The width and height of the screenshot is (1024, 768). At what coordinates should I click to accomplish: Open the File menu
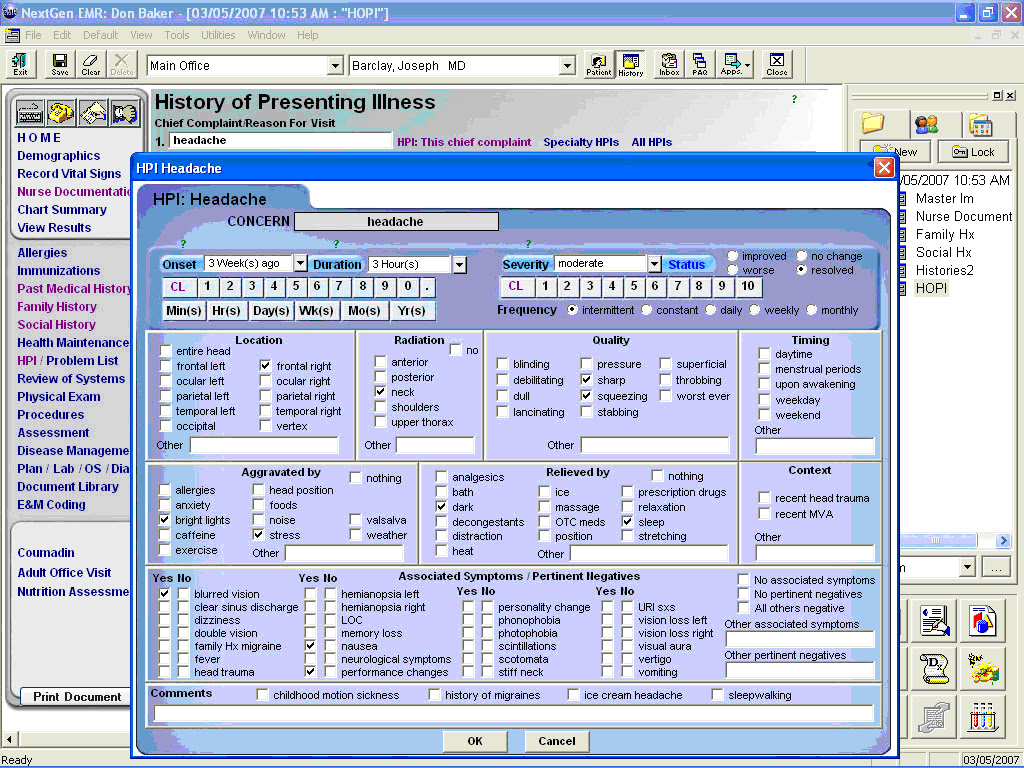[x=33, y=35]
